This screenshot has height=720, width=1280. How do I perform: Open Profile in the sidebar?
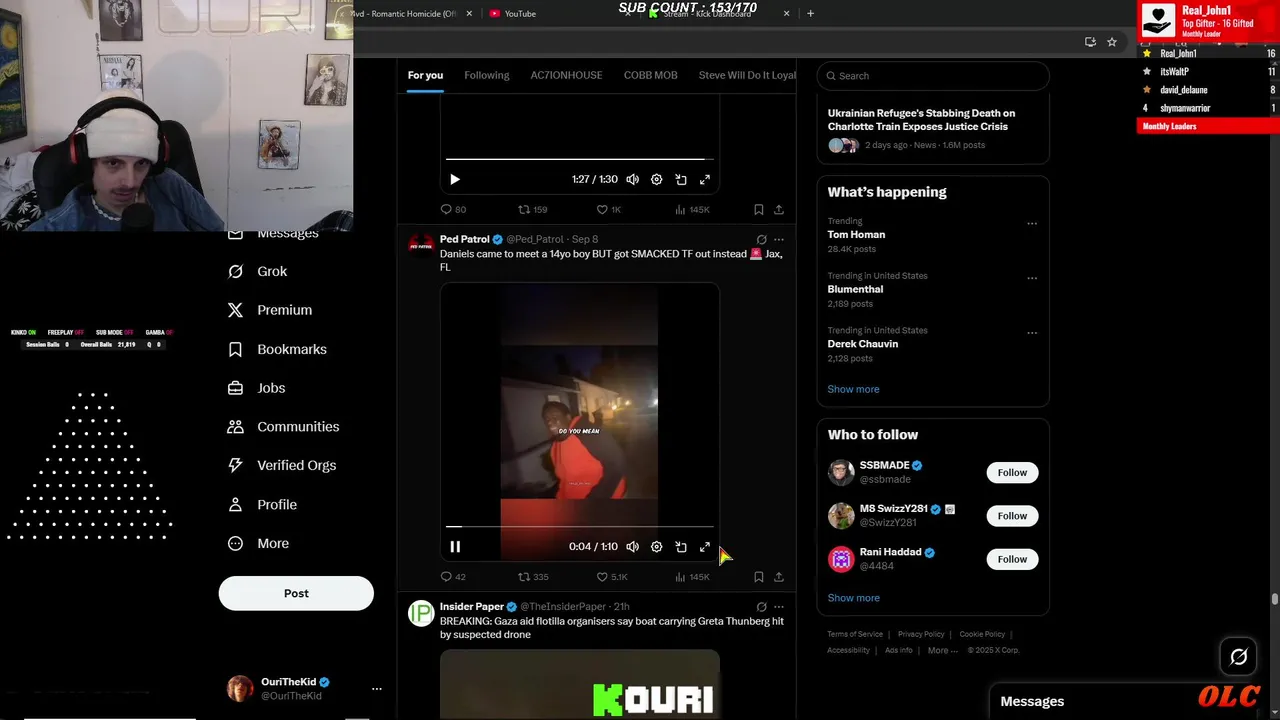[x=262, y=504]
